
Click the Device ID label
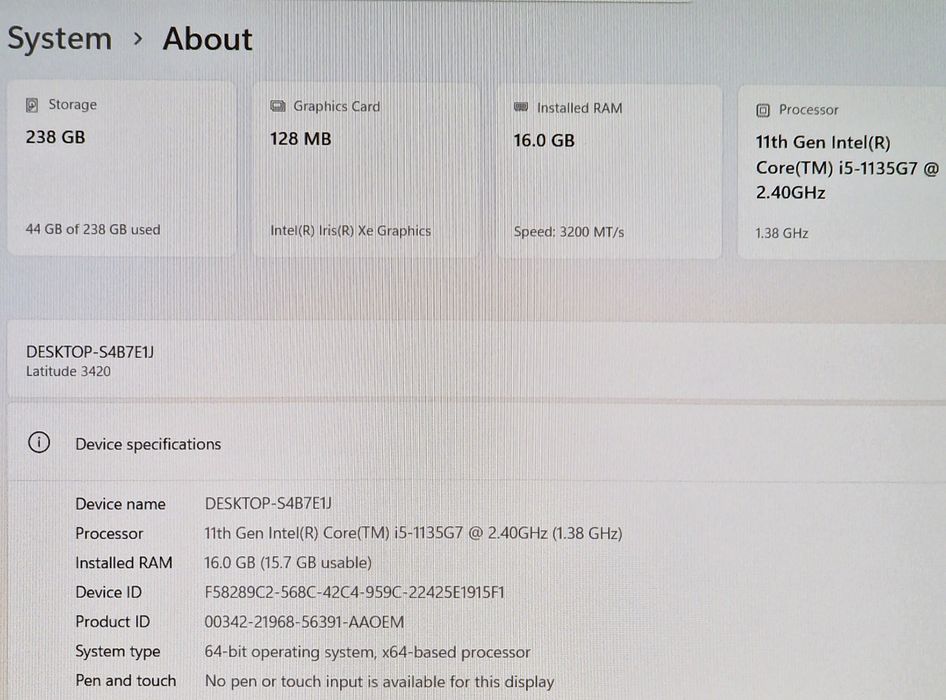(109, 592)
